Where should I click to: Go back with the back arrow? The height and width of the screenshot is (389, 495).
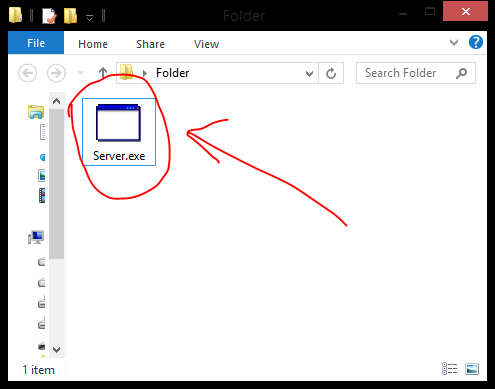[x=27, y=73]
